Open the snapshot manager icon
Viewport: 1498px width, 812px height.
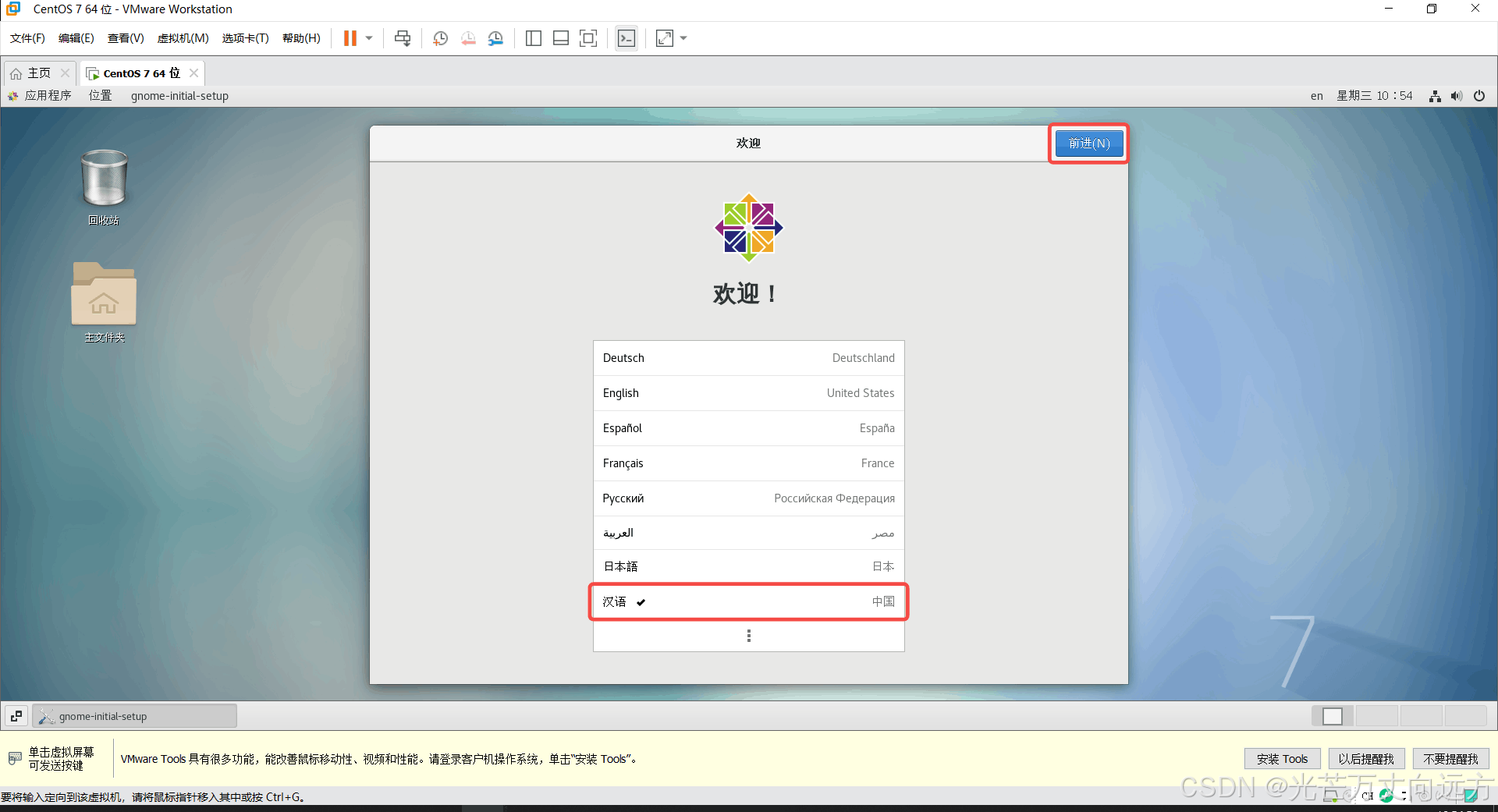point(495,38)
